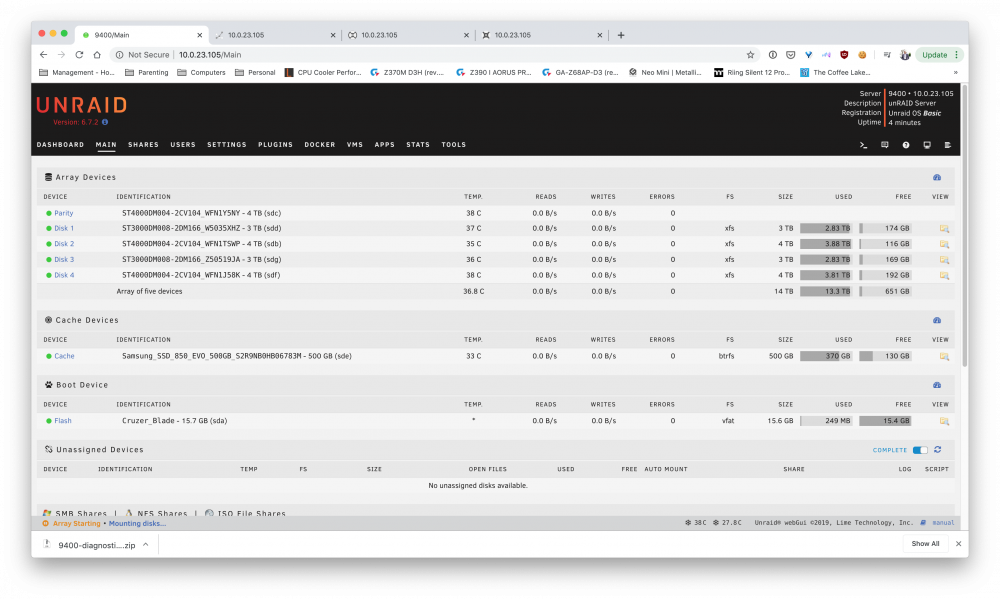Switch to second browser tab 10.0.23.105
1000x599 pixels.
[x=274, y=35]
